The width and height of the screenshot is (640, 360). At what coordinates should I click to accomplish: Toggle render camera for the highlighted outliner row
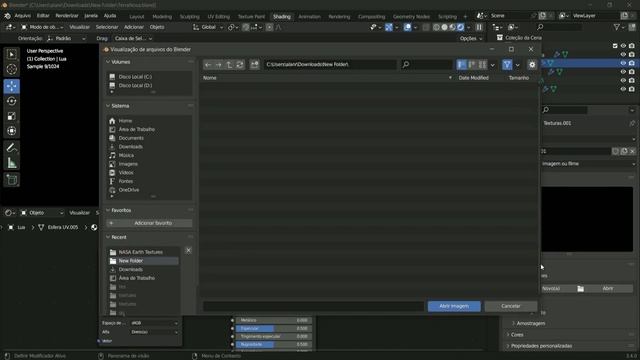pos(632,63)
